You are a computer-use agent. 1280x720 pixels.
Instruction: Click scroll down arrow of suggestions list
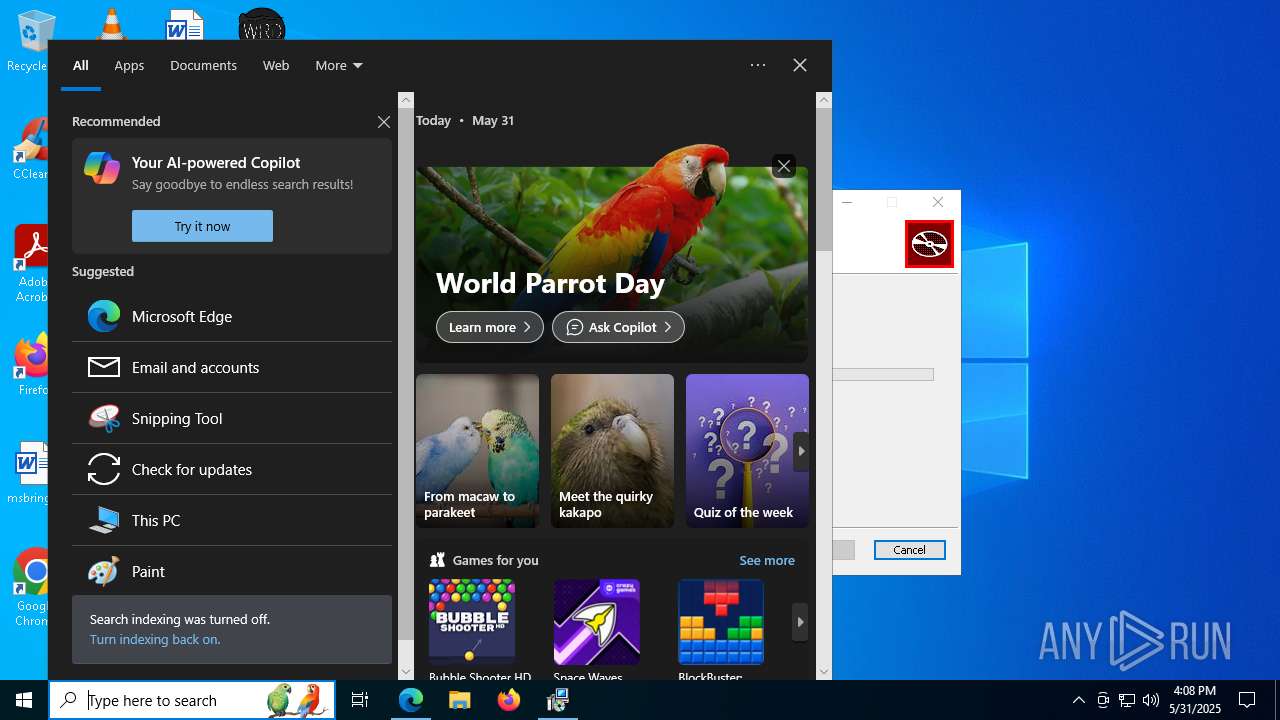pos(406,672)
